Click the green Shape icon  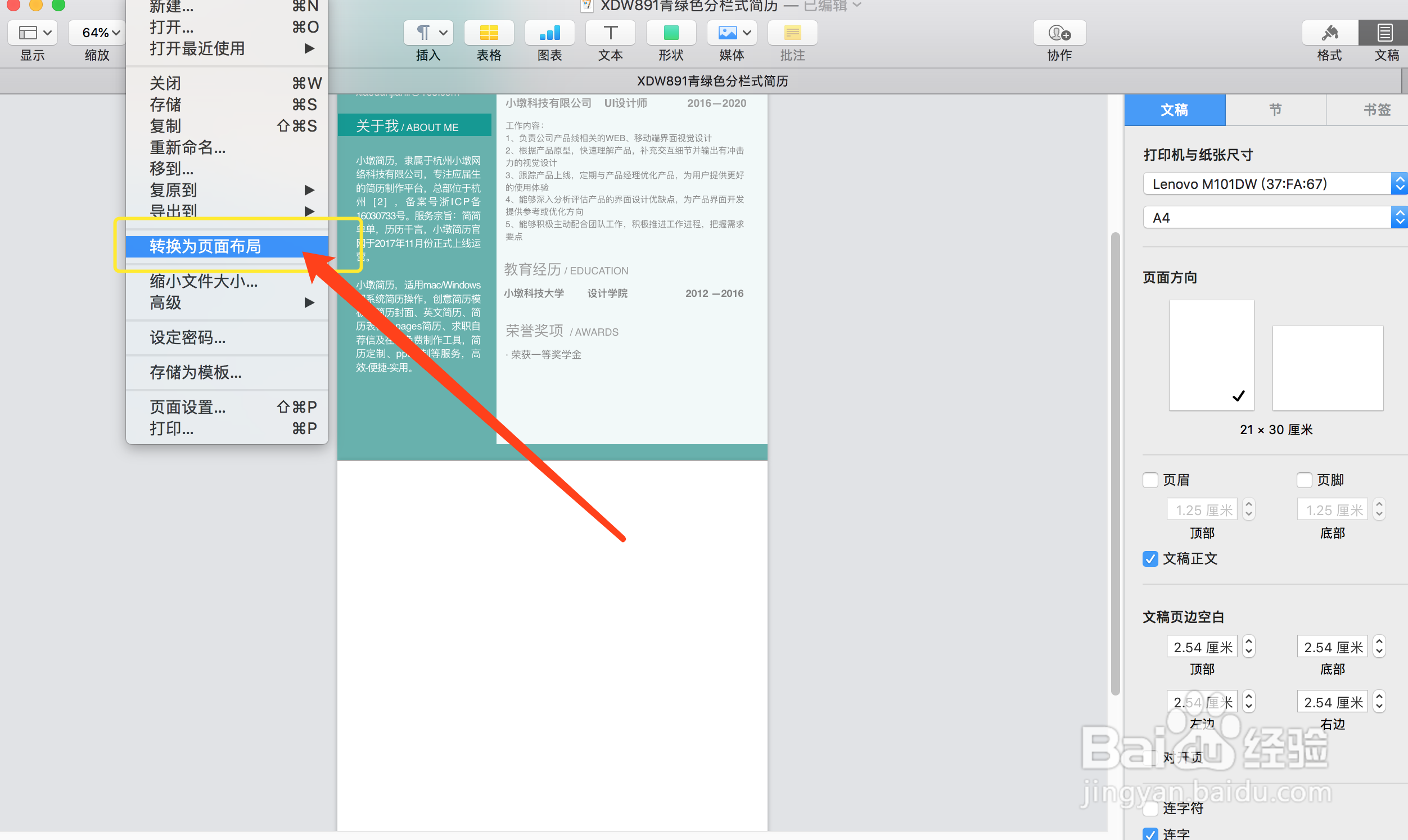click(671, 33)
